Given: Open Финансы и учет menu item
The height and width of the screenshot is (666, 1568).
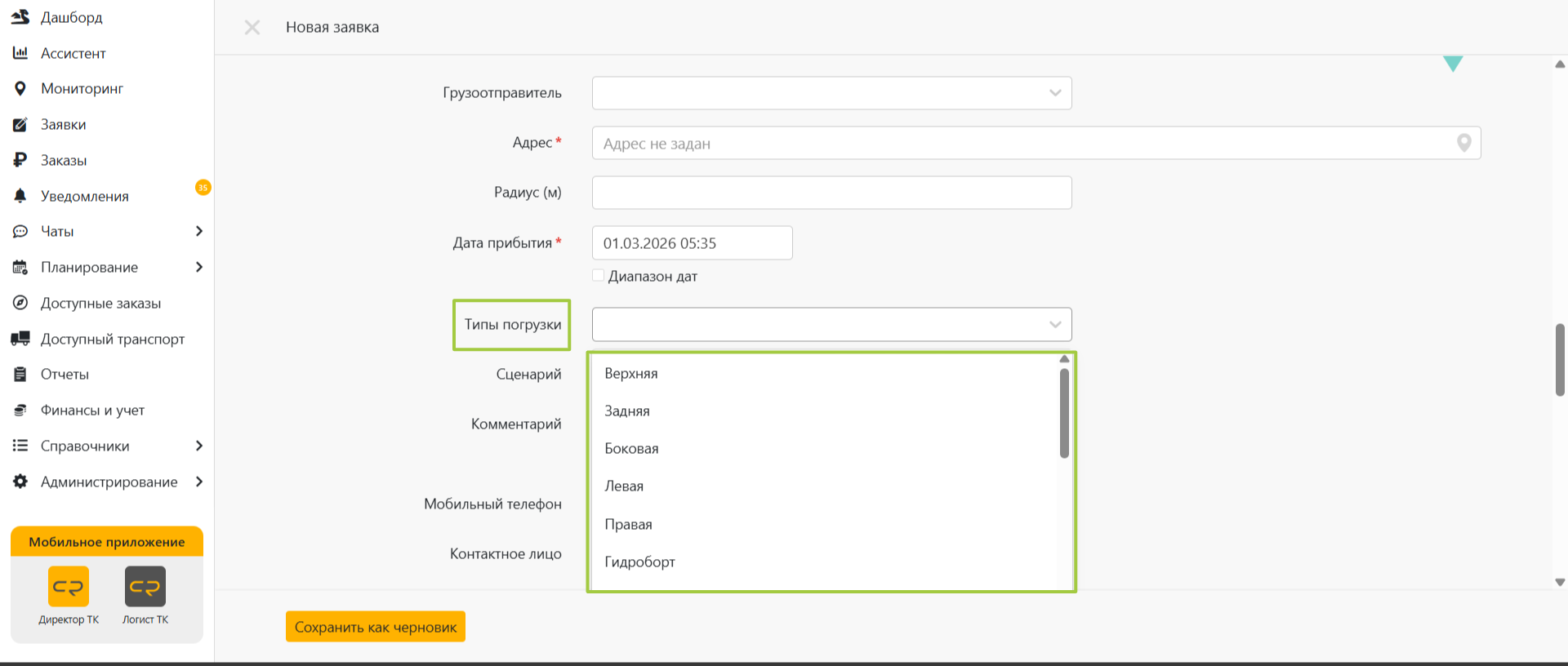Looking at the screenshot, I should pyautogui.click(x=93, y=410).
